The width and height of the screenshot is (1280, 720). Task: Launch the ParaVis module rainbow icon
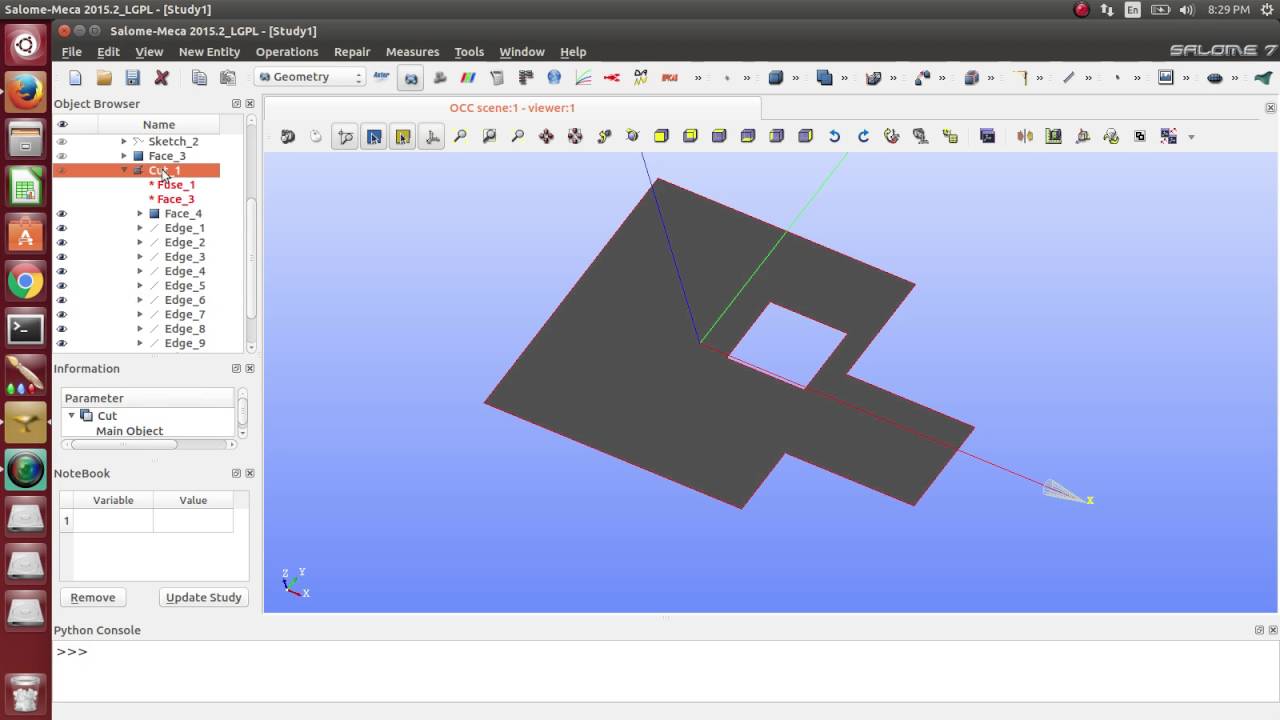point(467,77)
